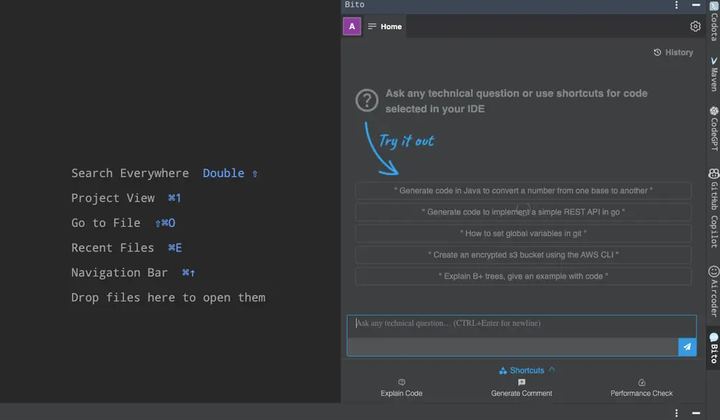This screenshot has width=720, height=420.
Task: Run the Generate Comment shortcut
Action: [x=521, y=388]
